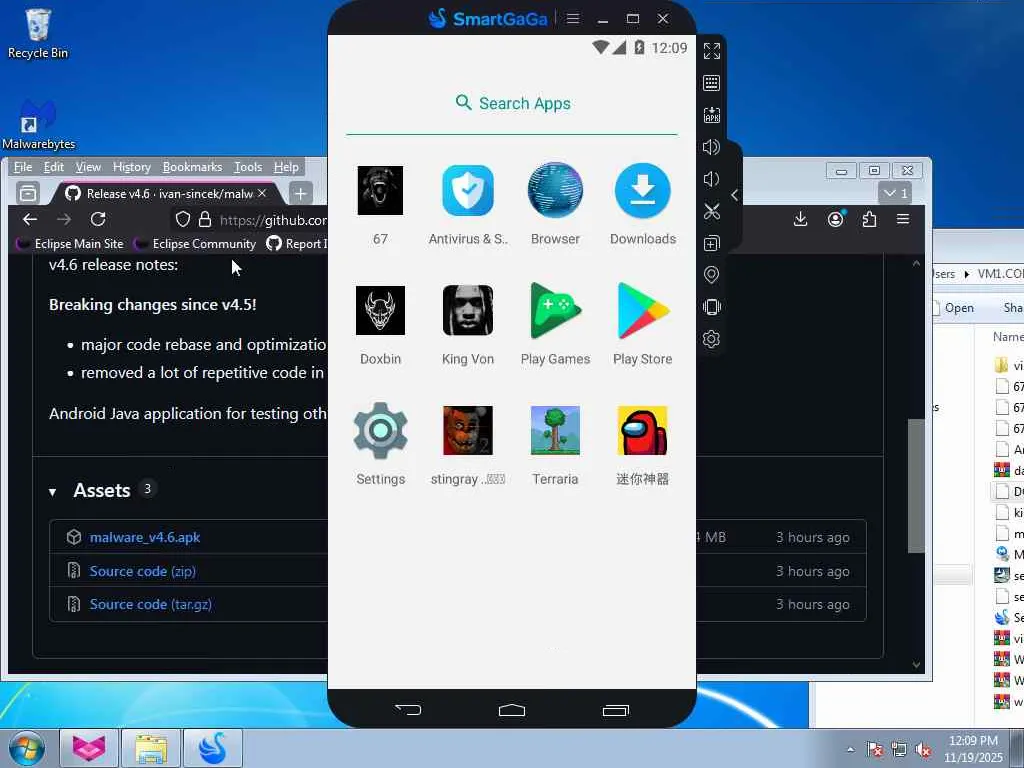The height and width of the screenshot is (768, 1024).
Task: Open browser History menu
Action: tap(132, 167)
